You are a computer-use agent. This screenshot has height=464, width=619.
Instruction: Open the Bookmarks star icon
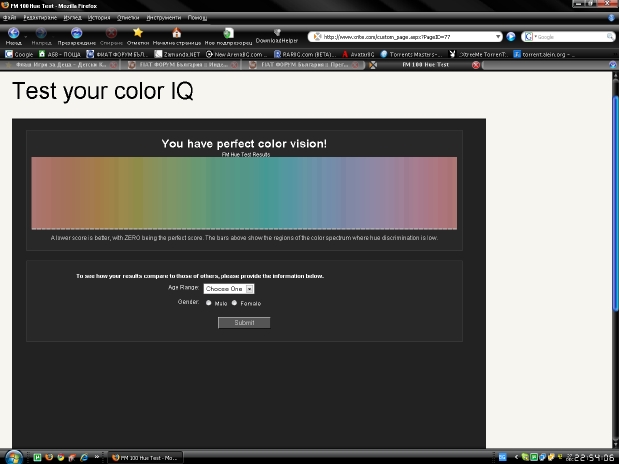click(138, 33)
